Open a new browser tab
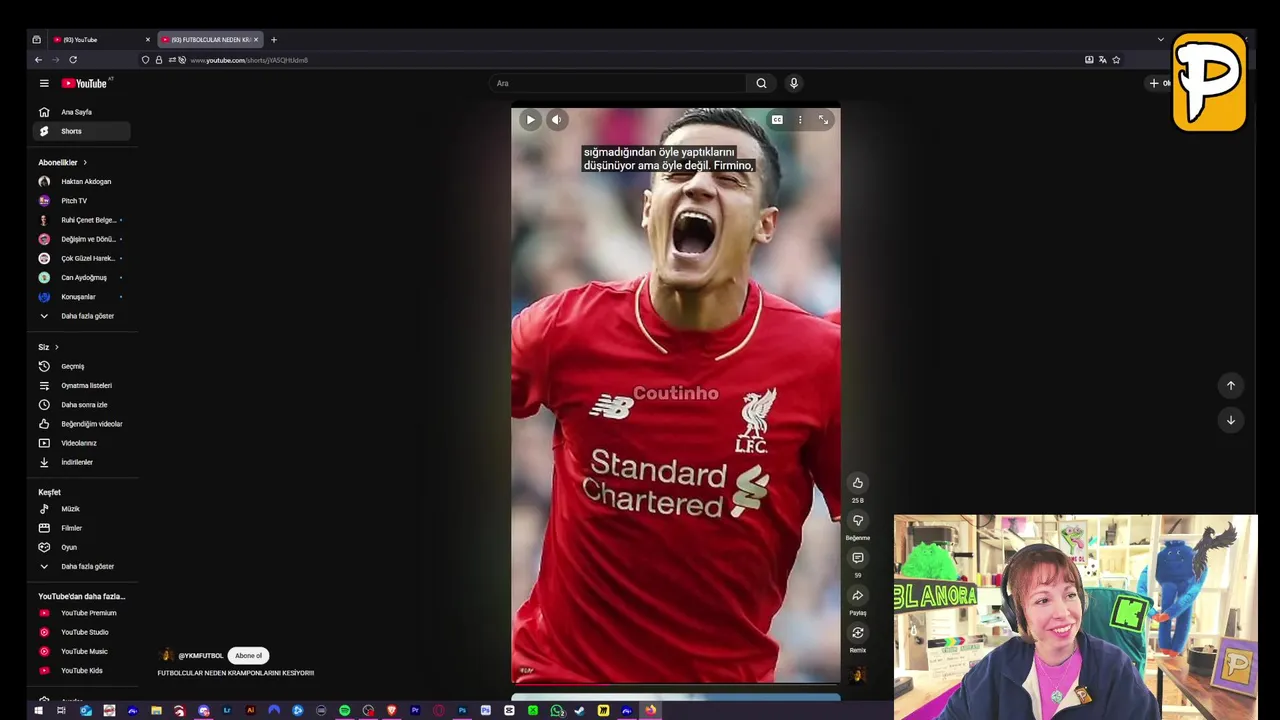Viewport: 1280px width, 720px height. (x=274, y=40)
